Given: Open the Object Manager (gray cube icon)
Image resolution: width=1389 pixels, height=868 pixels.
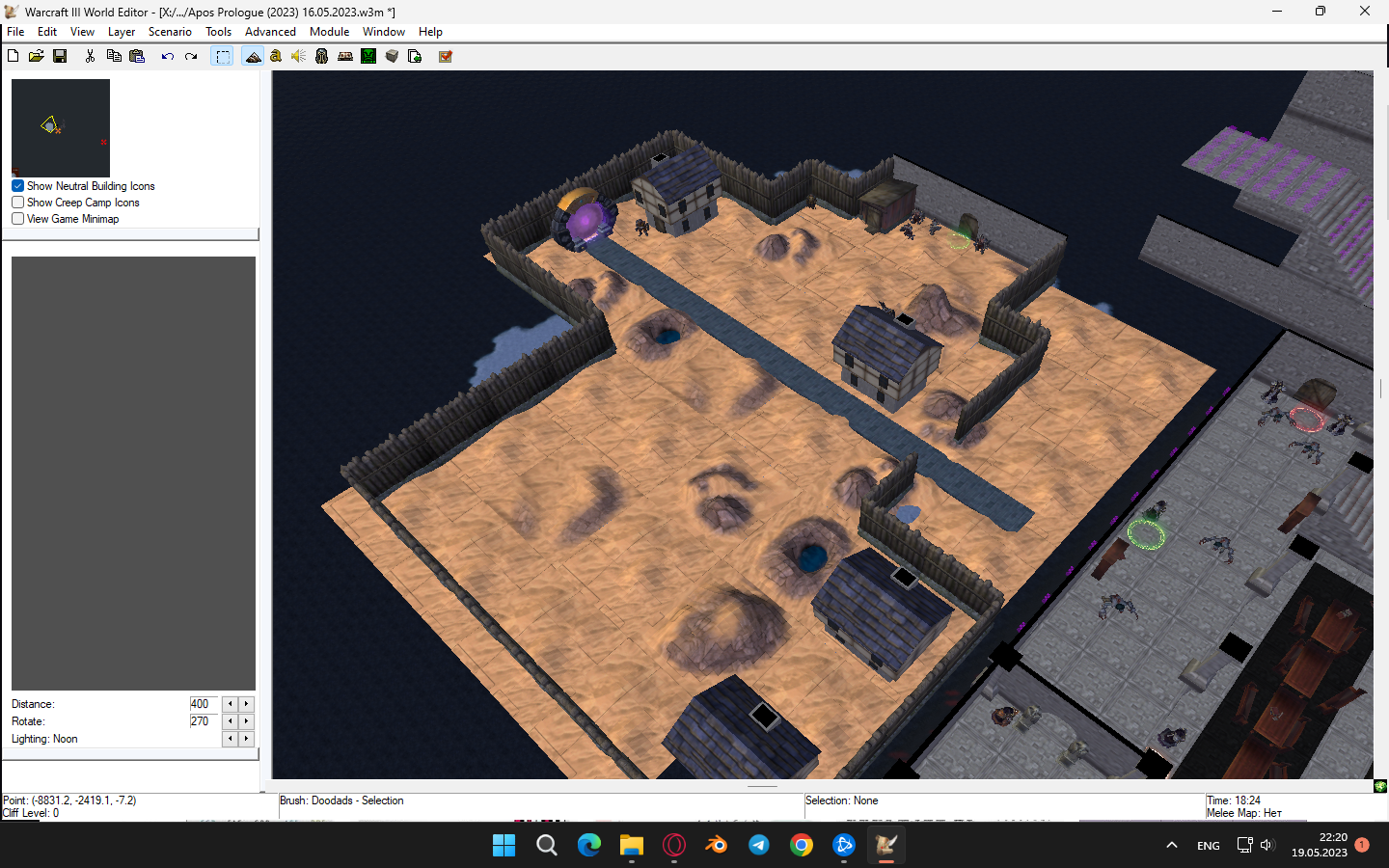Looking at the screenshot, I should coord(392,56).
